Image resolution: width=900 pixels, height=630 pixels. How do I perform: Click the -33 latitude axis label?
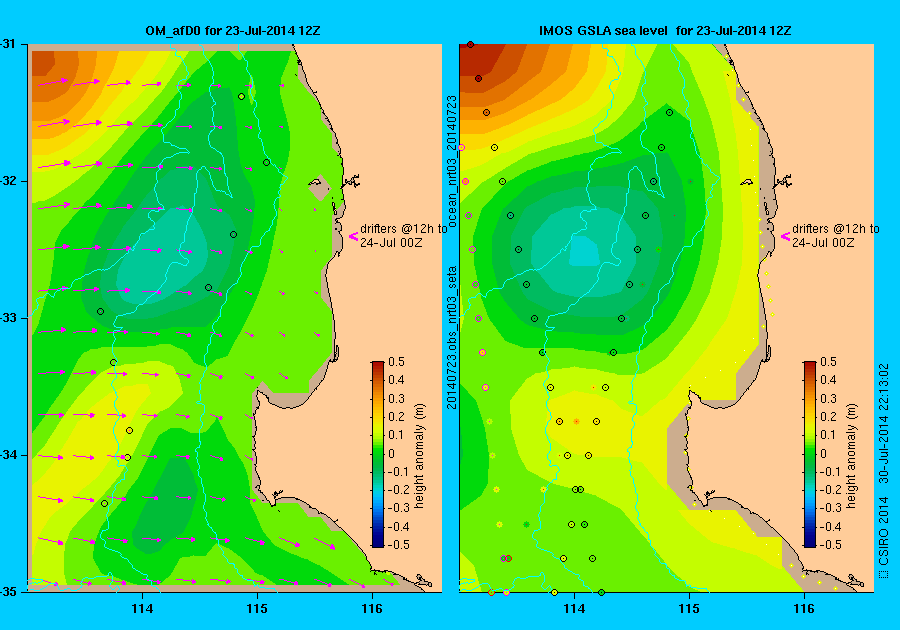click(x=7, y=318)
